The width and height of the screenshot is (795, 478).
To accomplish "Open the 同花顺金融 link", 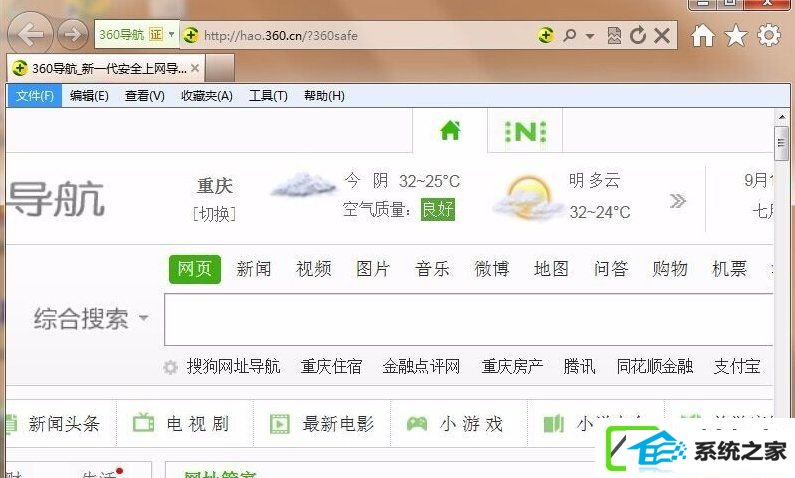I will coord(655,366).
